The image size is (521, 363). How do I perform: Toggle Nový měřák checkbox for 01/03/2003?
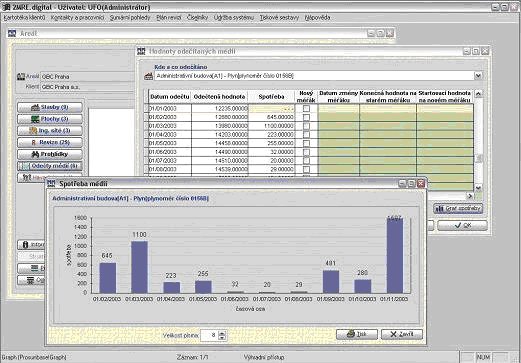(306, 126)
